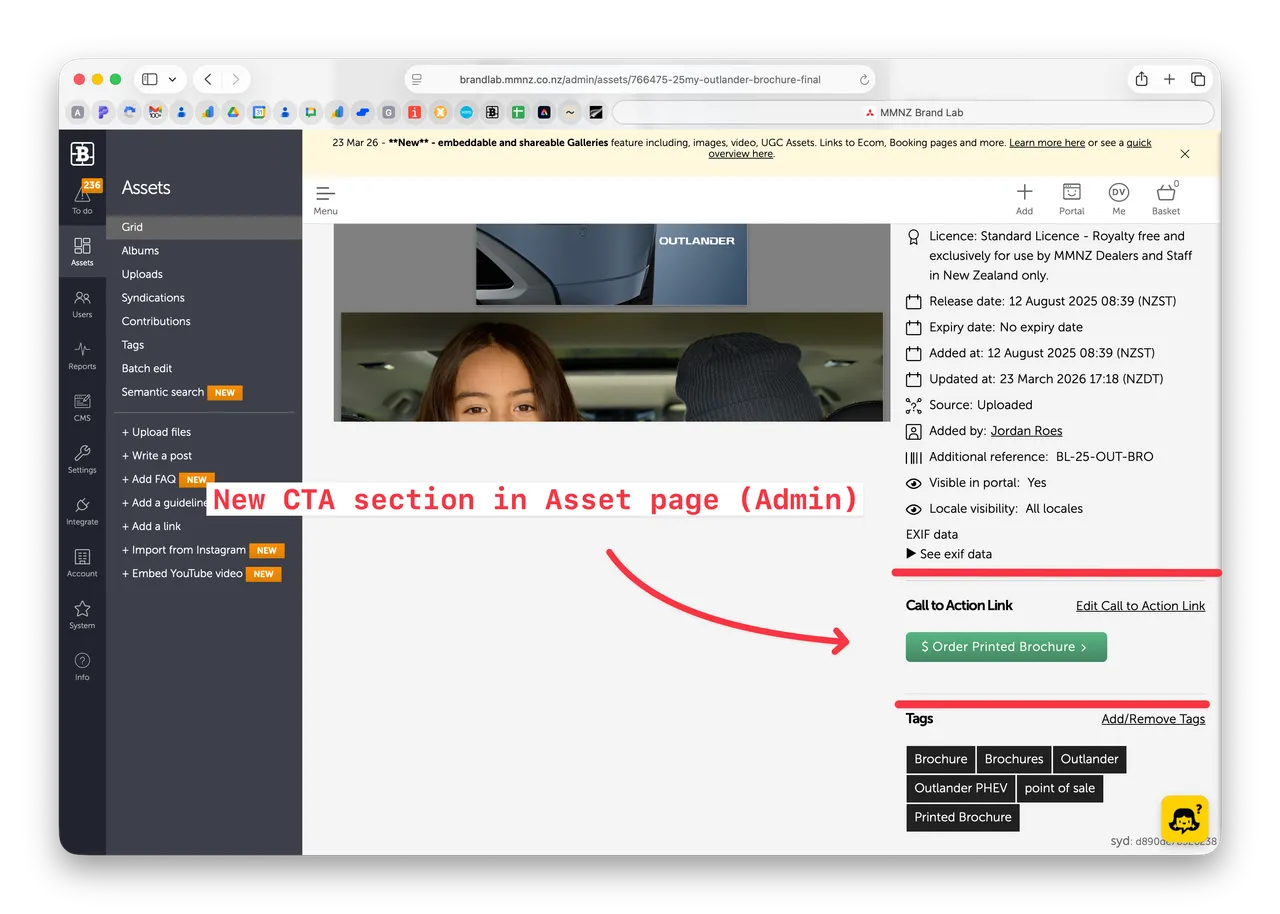Open the hamburger Menu toggle
The image size is (1280, 914).
tap(325, 198)
